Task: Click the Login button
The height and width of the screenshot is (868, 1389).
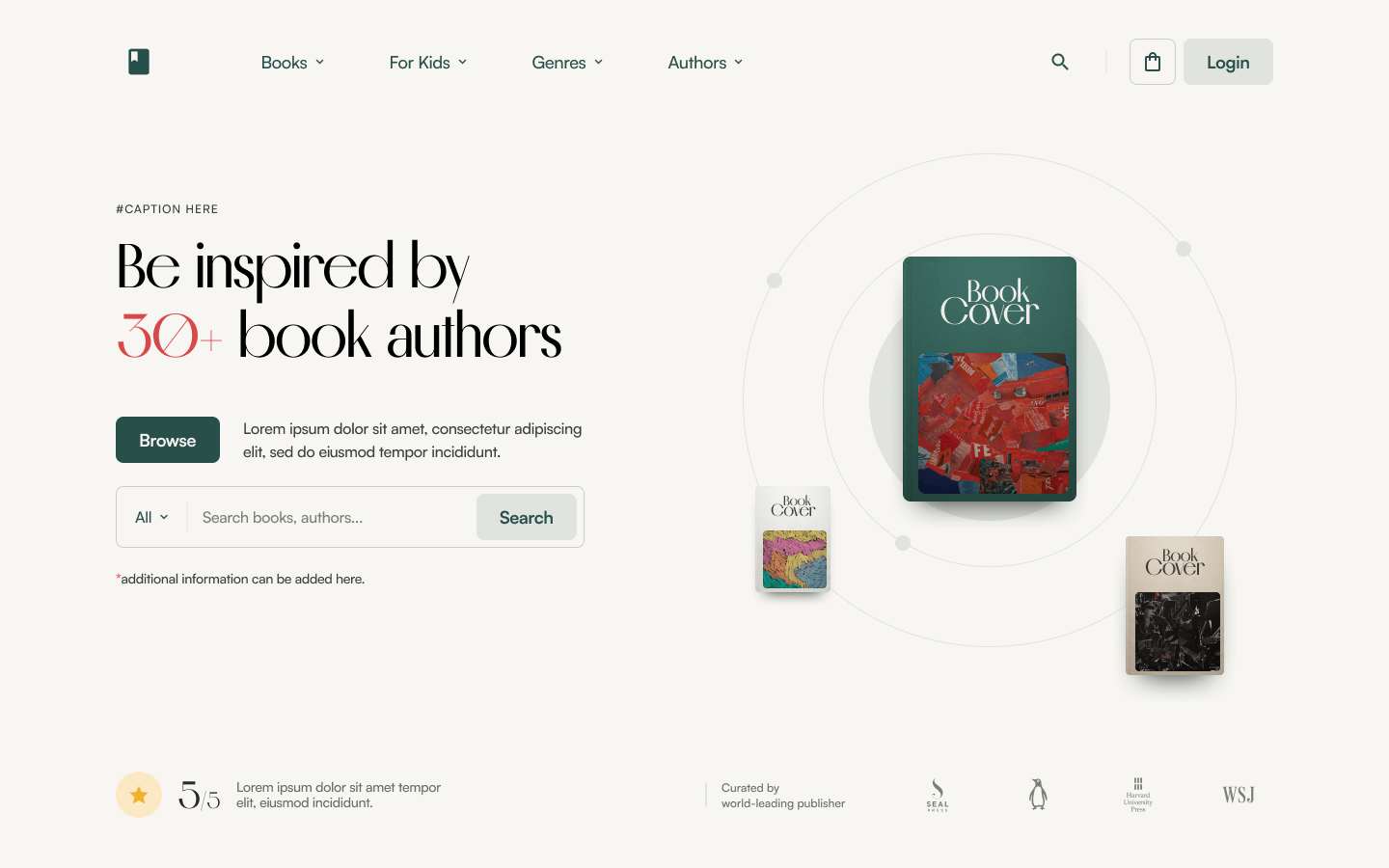Action: [x=1228, y=62]
